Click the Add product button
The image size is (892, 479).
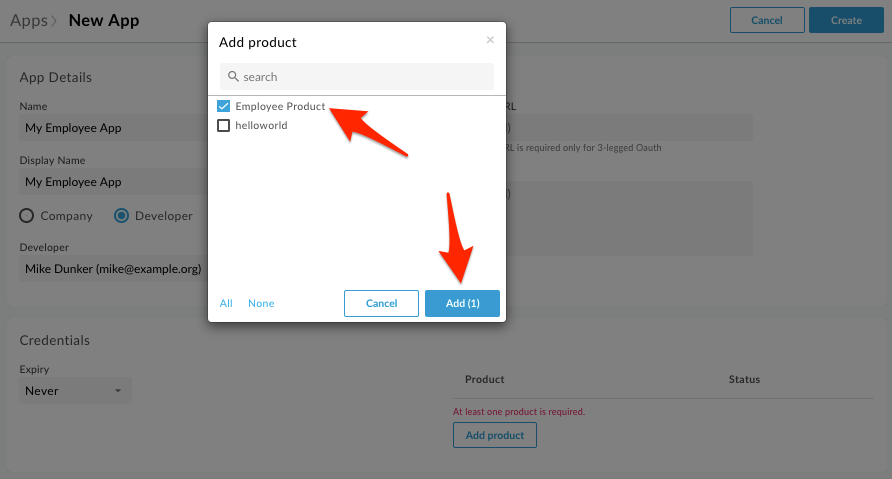tap(495, 435)
